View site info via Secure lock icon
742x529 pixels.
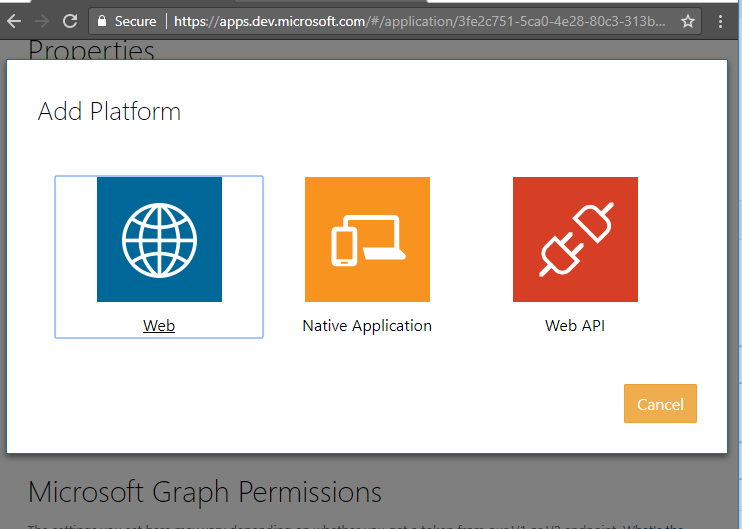click(101, 21)
